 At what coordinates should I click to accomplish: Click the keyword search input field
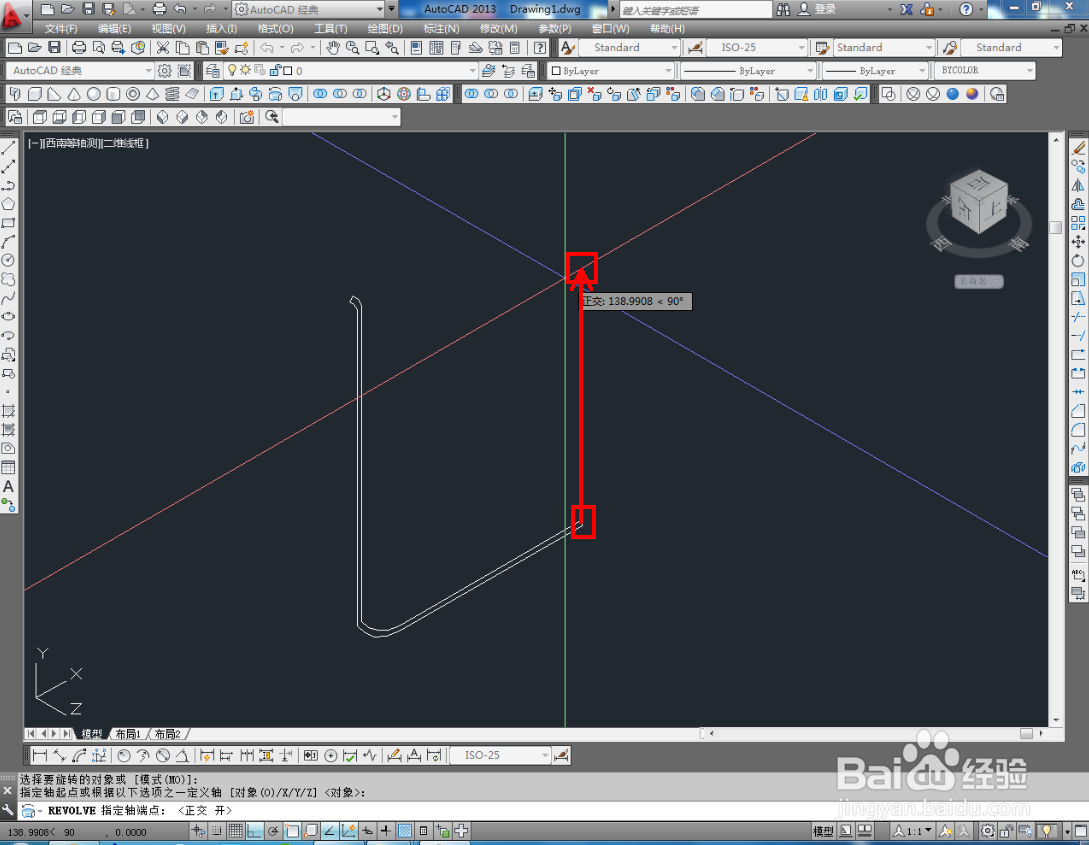(695, 10)
